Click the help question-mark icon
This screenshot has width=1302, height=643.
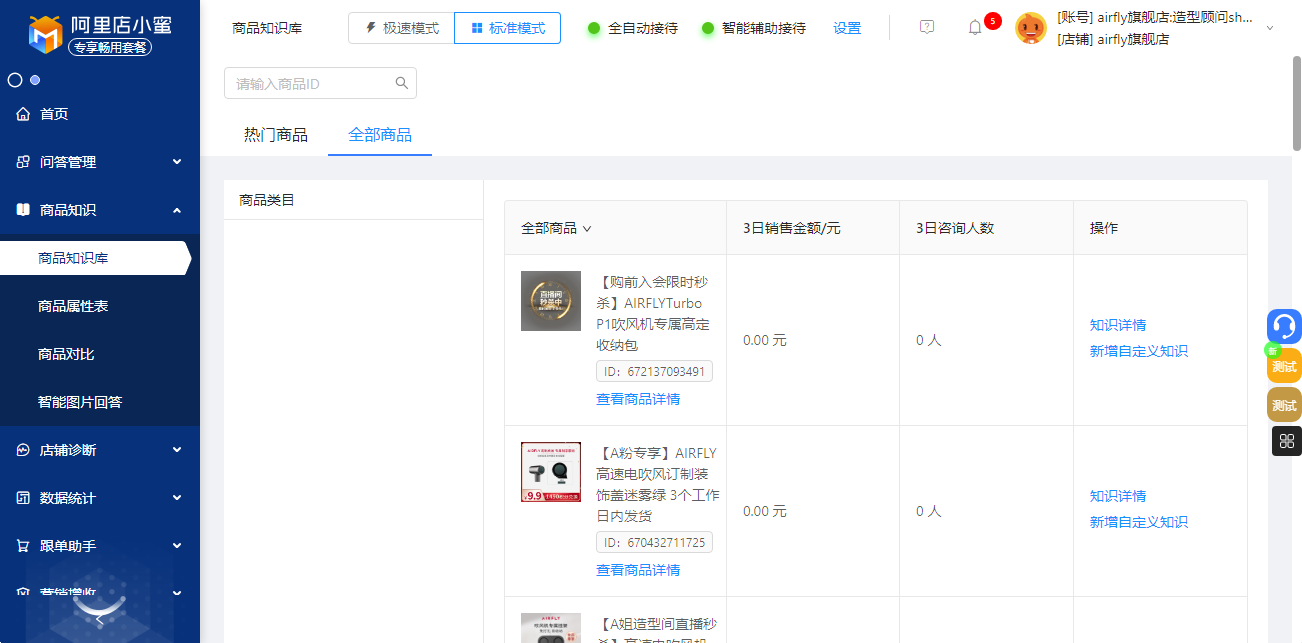coord(927,27)
